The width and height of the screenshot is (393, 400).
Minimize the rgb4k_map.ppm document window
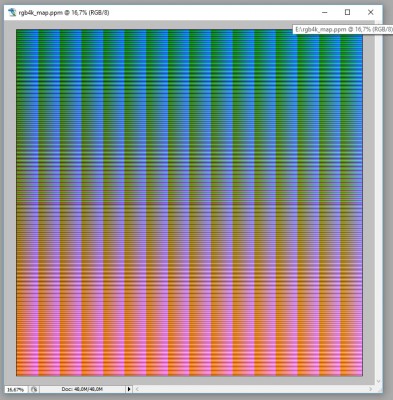pyautogui.click(x=325, y=13)
